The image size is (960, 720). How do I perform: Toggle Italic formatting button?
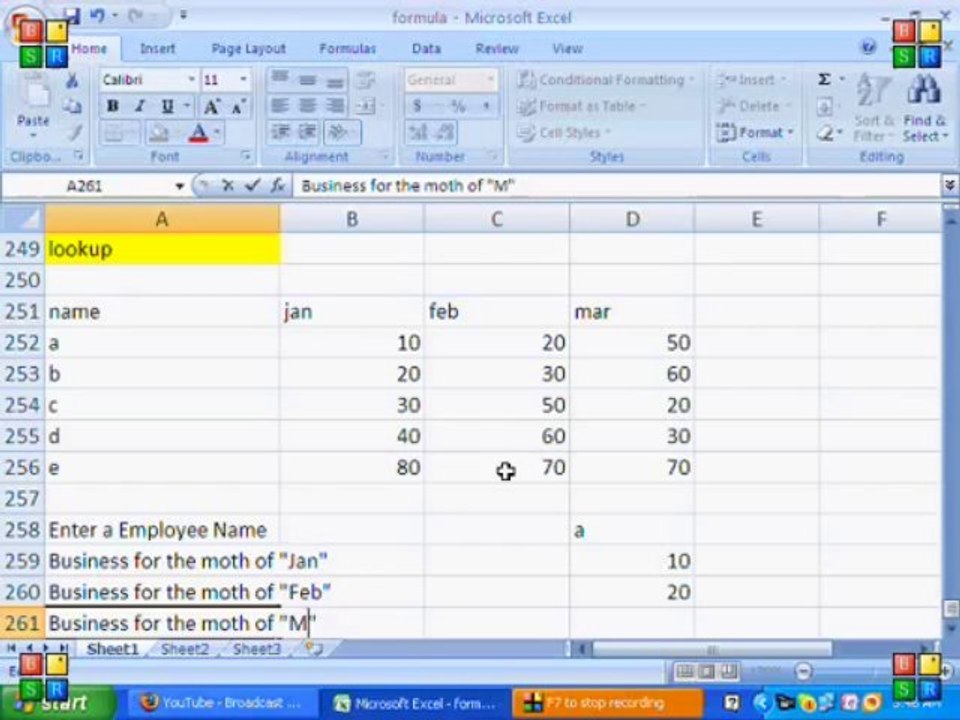point(140,106)
